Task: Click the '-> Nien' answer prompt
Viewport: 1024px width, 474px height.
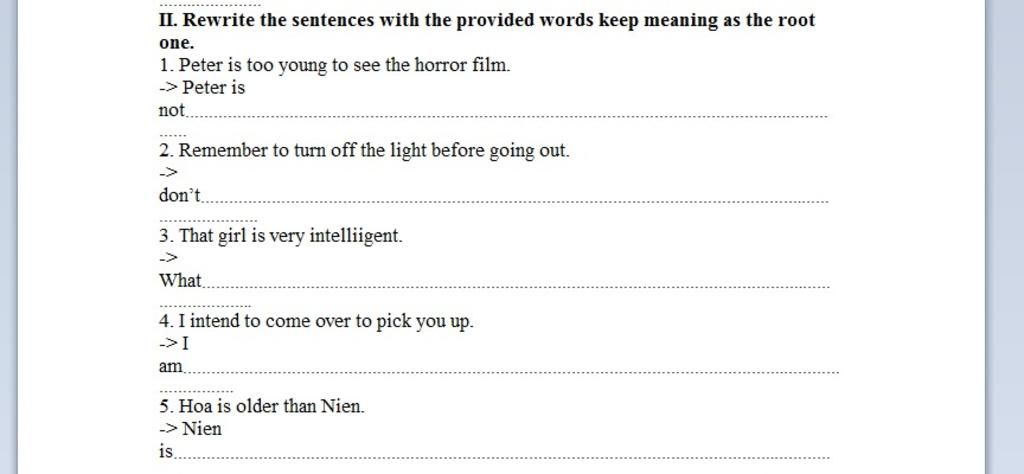Action: click(x=190, y=429)
